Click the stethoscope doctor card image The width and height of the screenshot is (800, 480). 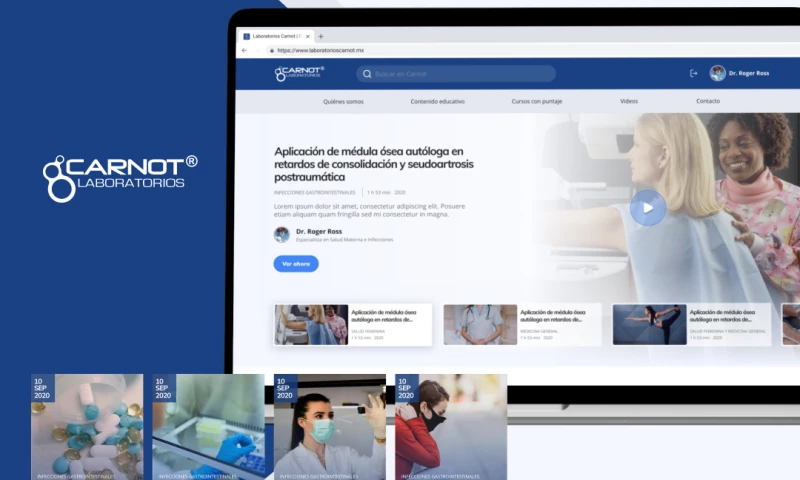[x=480, y=324]
